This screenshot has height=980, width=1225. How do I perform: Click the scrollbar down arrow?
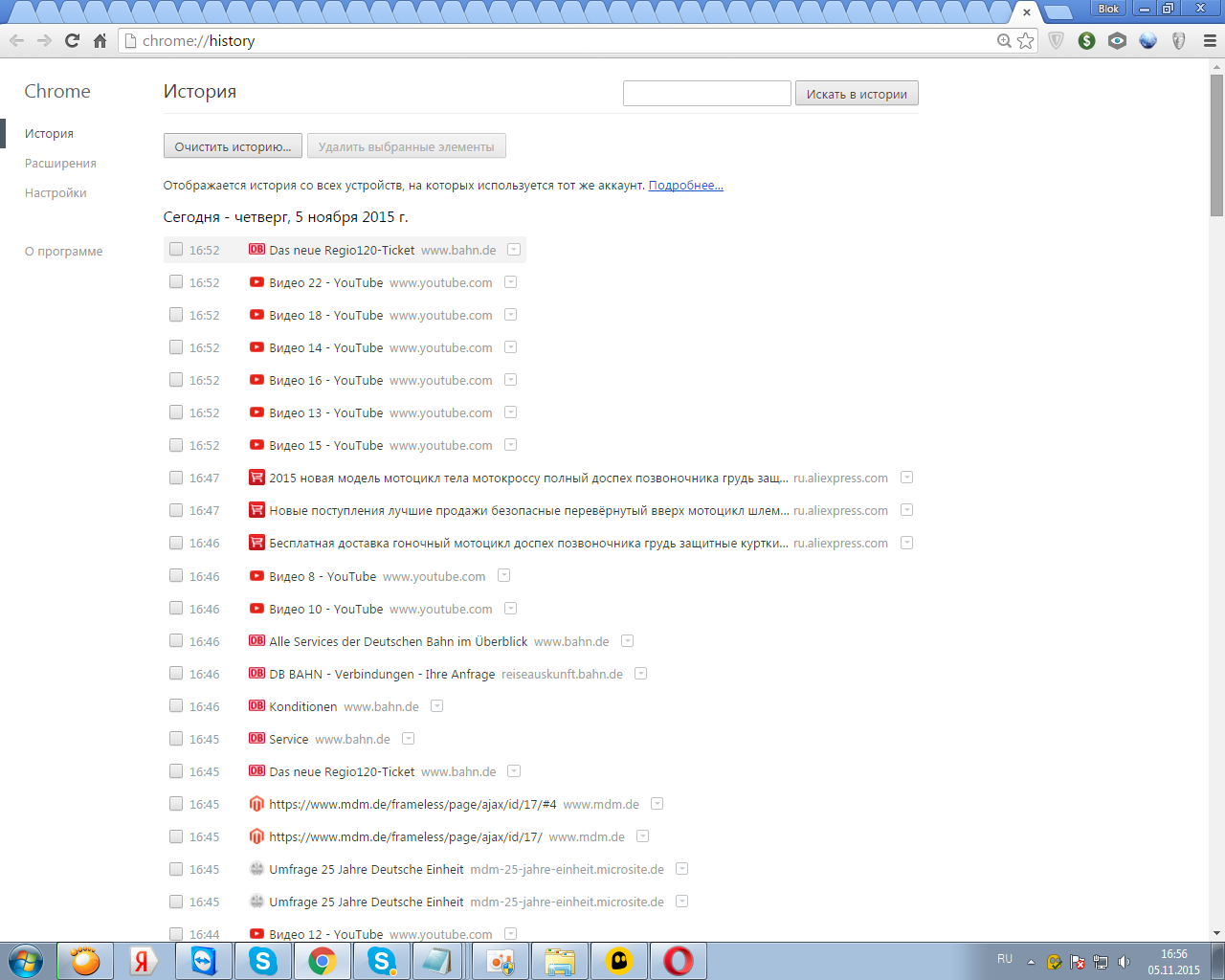1216,933
